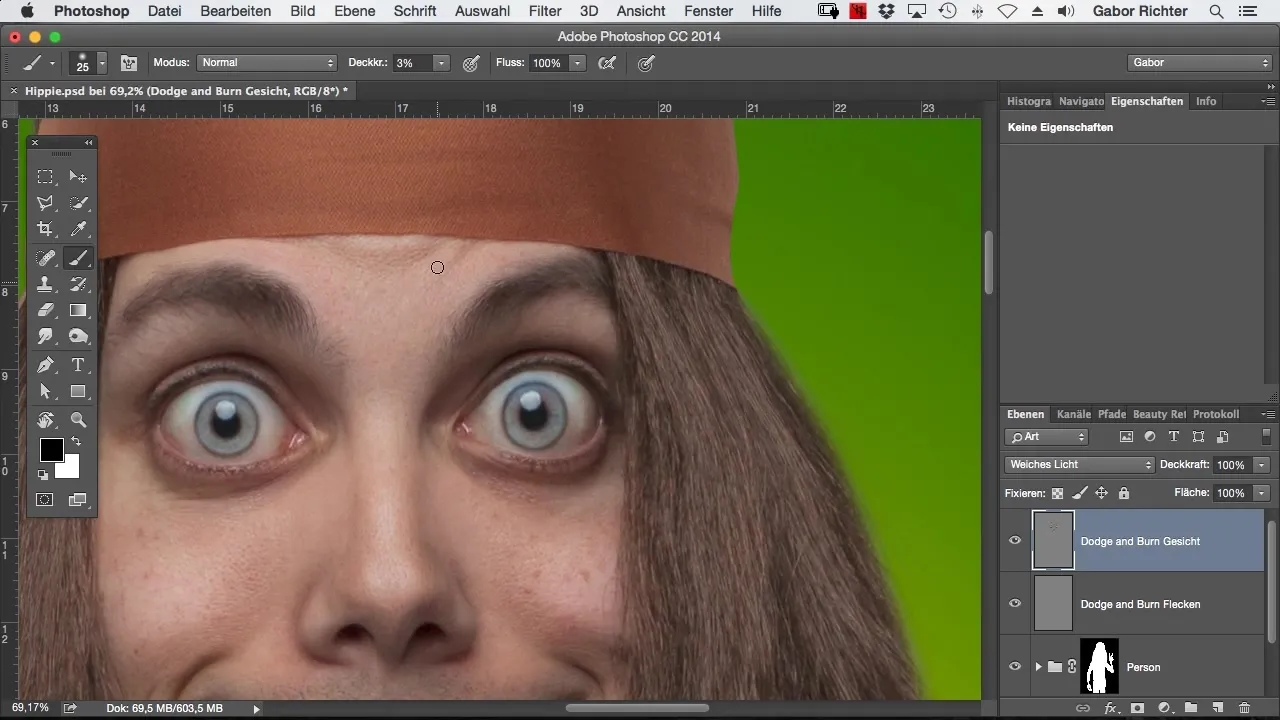Open the Deckkr. opacity slider arrow
The height and width of the screenshot is (720, 1280).
pos(441,63)
